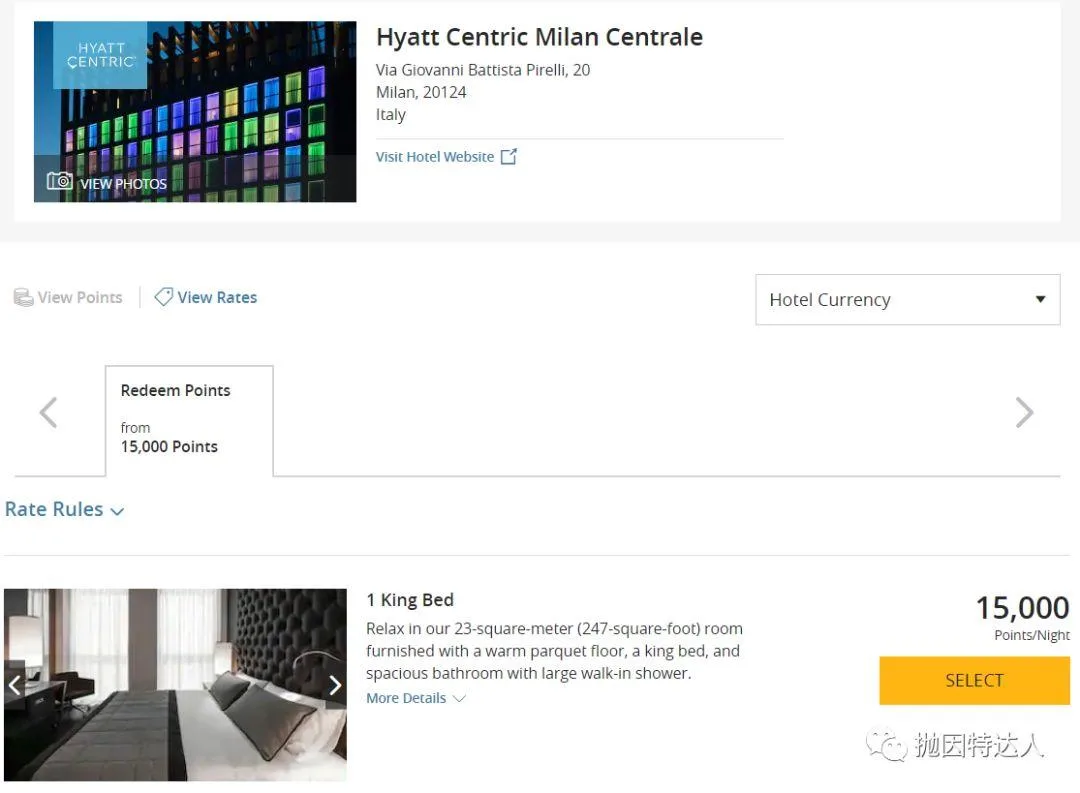This screenshot has width=1080, height=793.
Task: Go to next rate option with right arrow
Action: 1024,412
